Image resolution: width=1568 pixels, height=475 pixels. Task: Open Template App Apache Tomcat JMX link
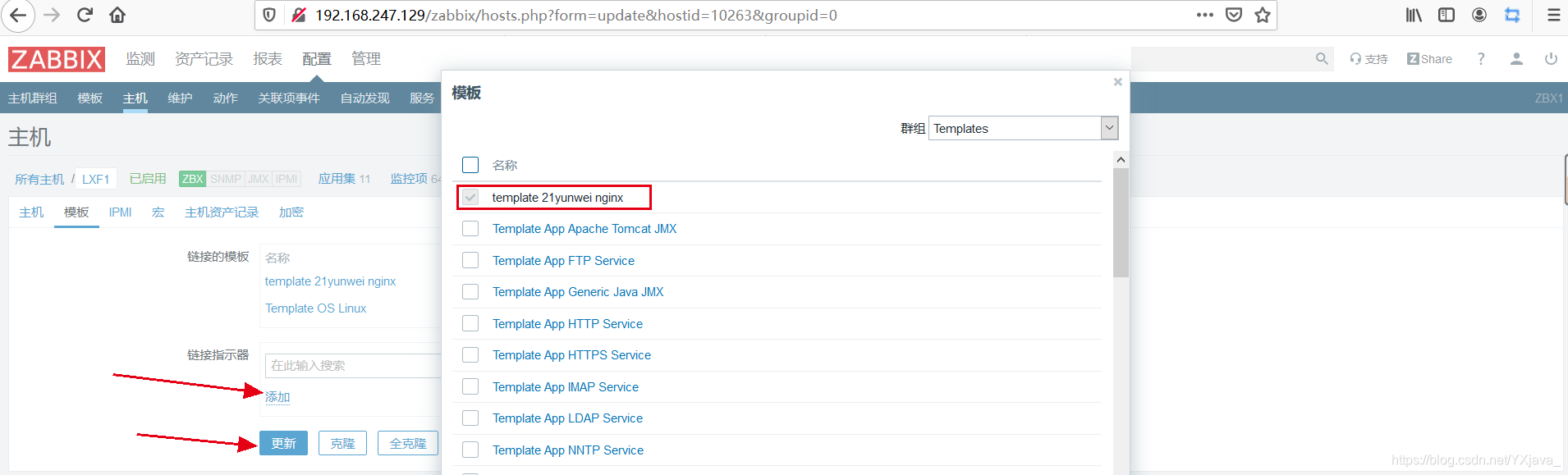(x=585, y=229)
